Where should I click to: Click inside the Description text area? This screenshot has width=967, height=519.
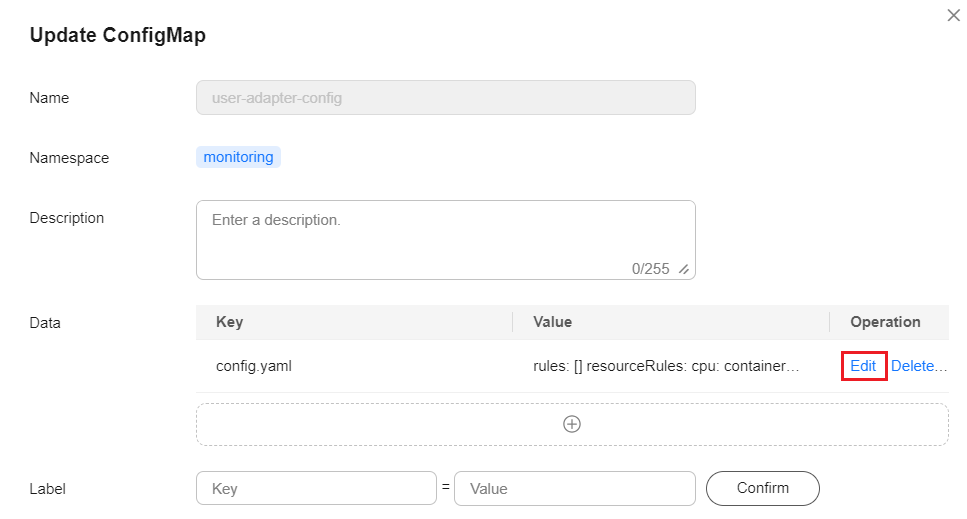[x=446, y=240]
